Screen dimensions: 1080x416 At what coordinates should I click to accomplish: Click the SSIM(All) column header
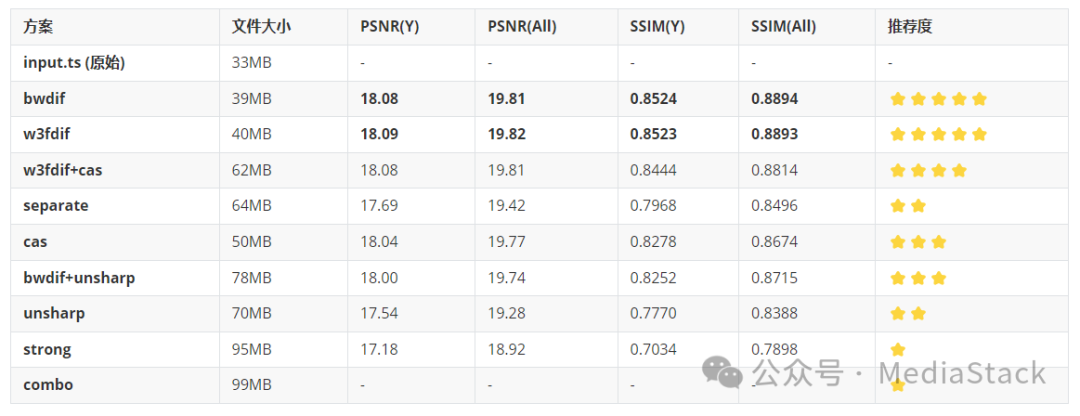click(x=784, y=27)
